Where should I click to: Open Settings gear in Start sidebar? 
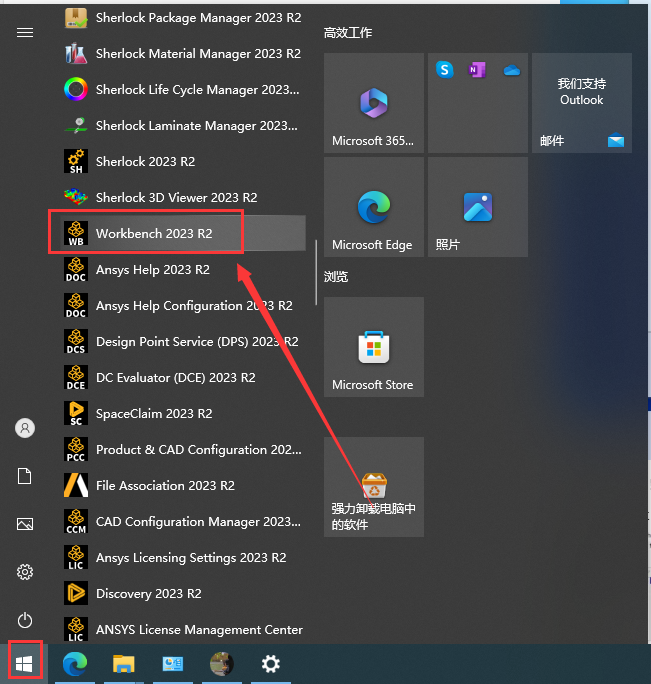click(25, 572)
